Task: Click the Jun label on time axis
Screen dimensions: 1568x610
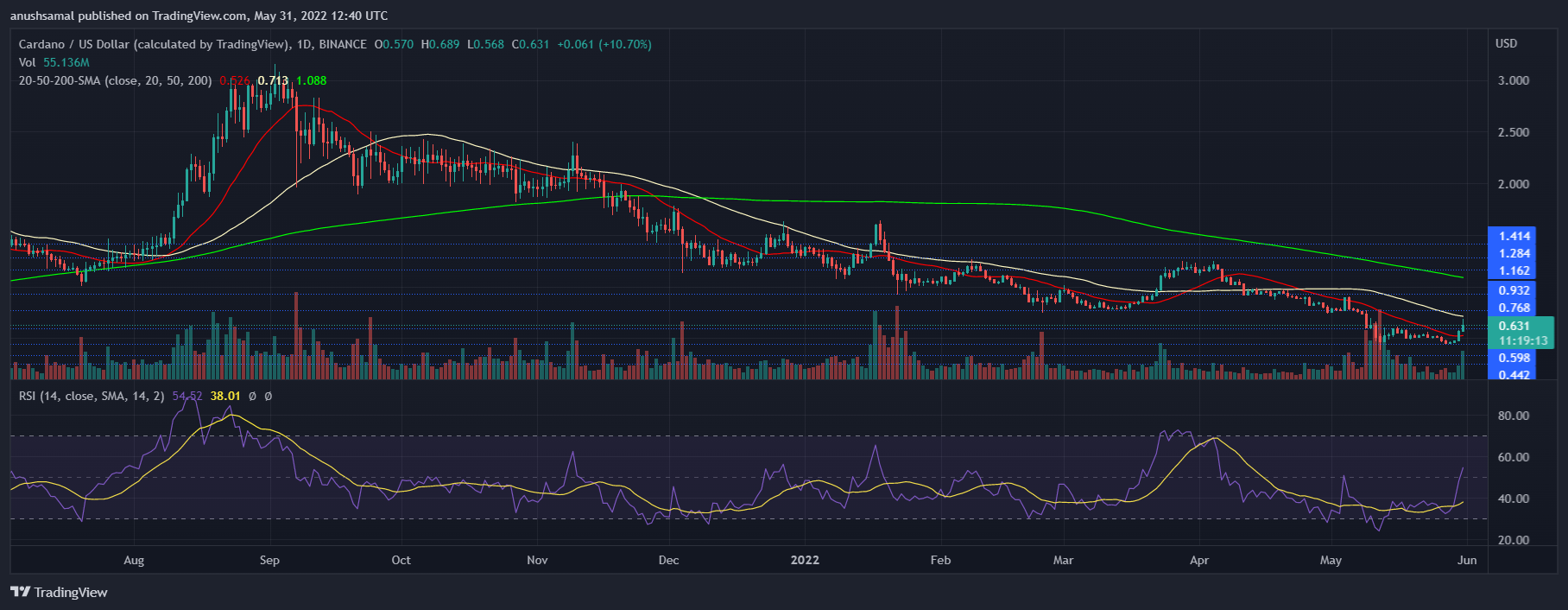Action: tap(1467, 560)
